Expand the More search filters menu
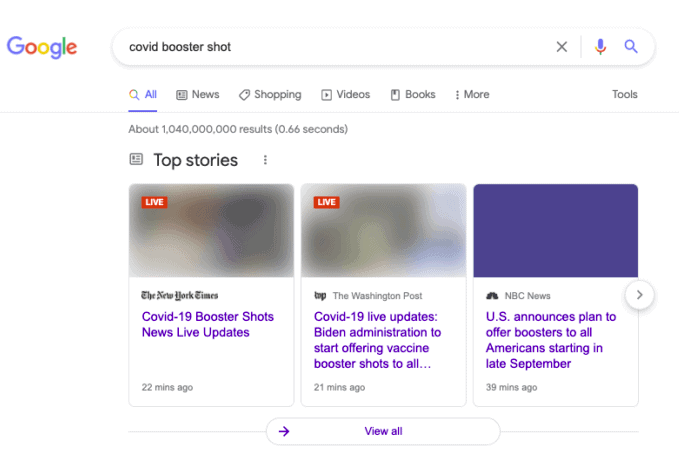The width and height of the screenshot is (679, 456). [472, 95]
